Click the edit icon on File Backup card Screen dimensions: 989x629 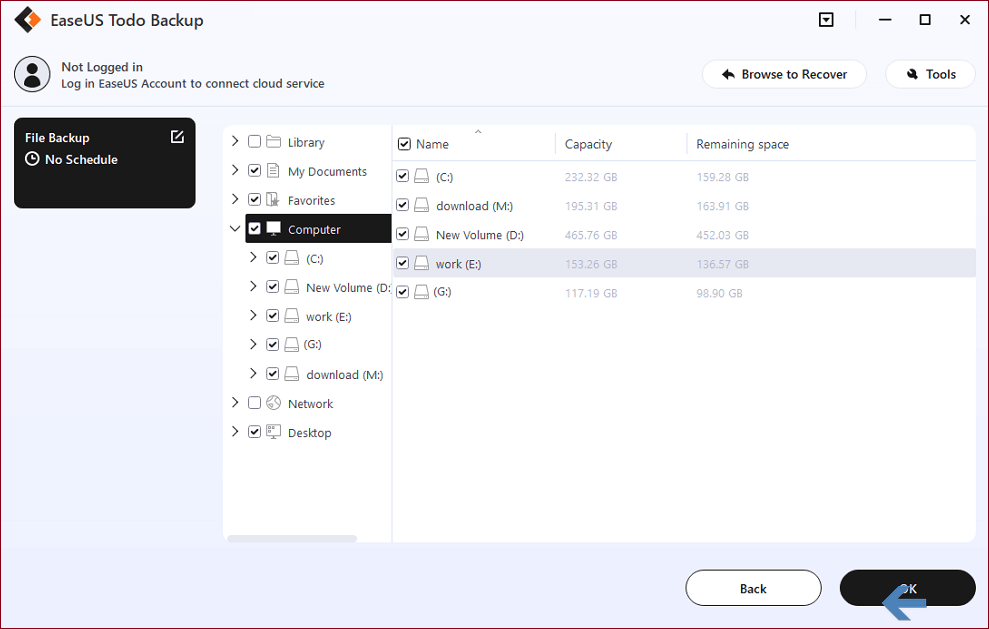coord(177,136)
